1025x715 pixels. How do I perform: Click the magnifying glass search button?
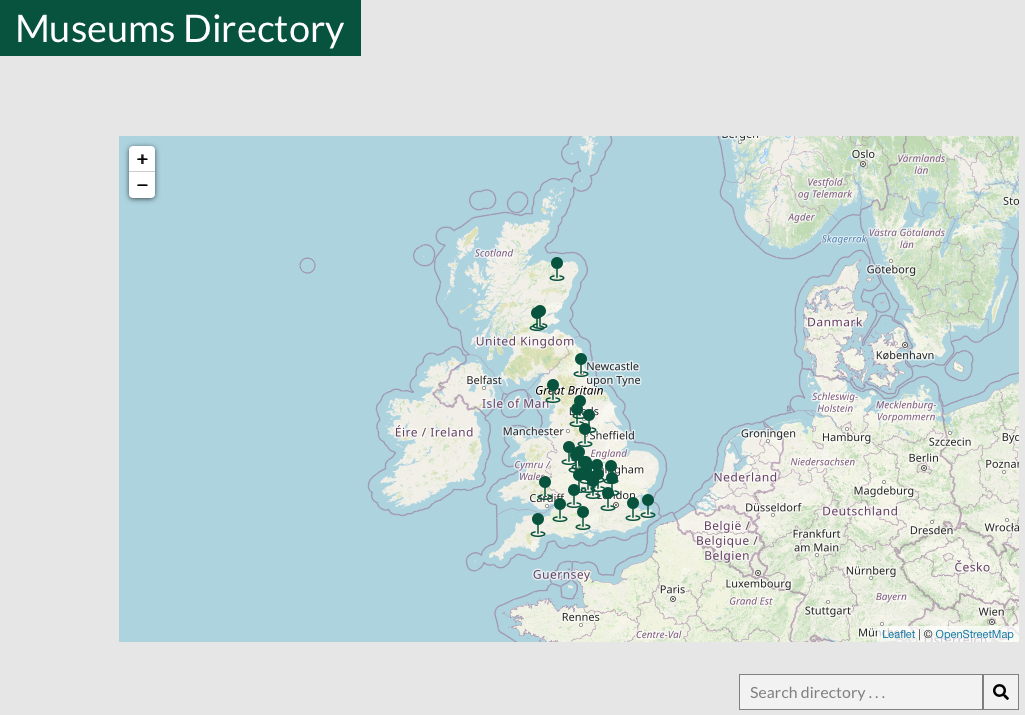point(1001,692)
